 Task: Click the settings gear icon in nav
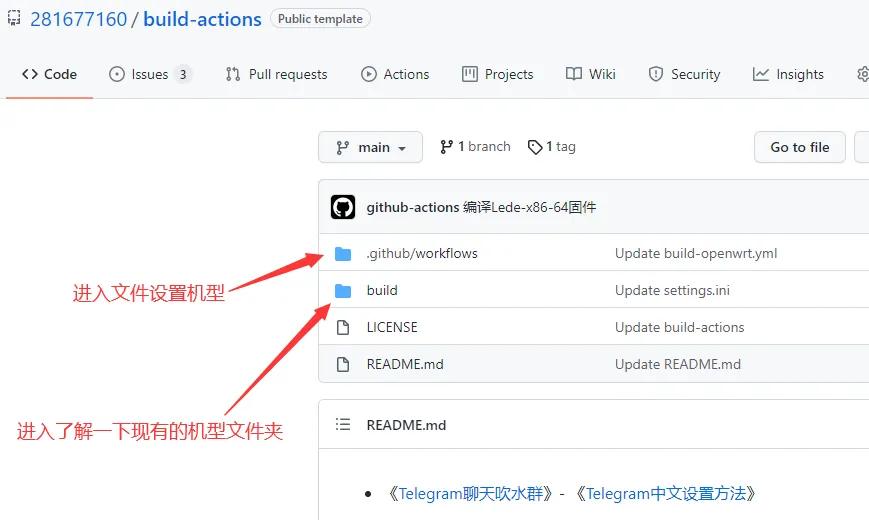(x=862, y=74)
